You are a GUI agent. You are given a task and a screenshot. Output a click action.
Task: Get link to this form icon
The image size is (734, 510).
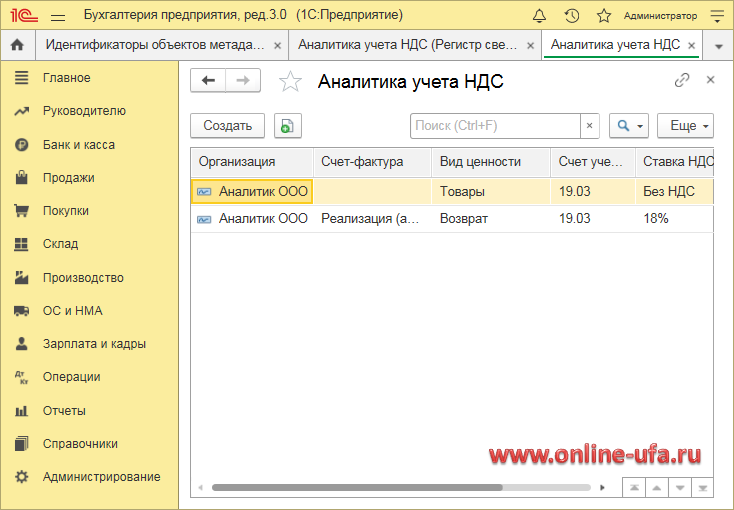(x=682, y=80)
